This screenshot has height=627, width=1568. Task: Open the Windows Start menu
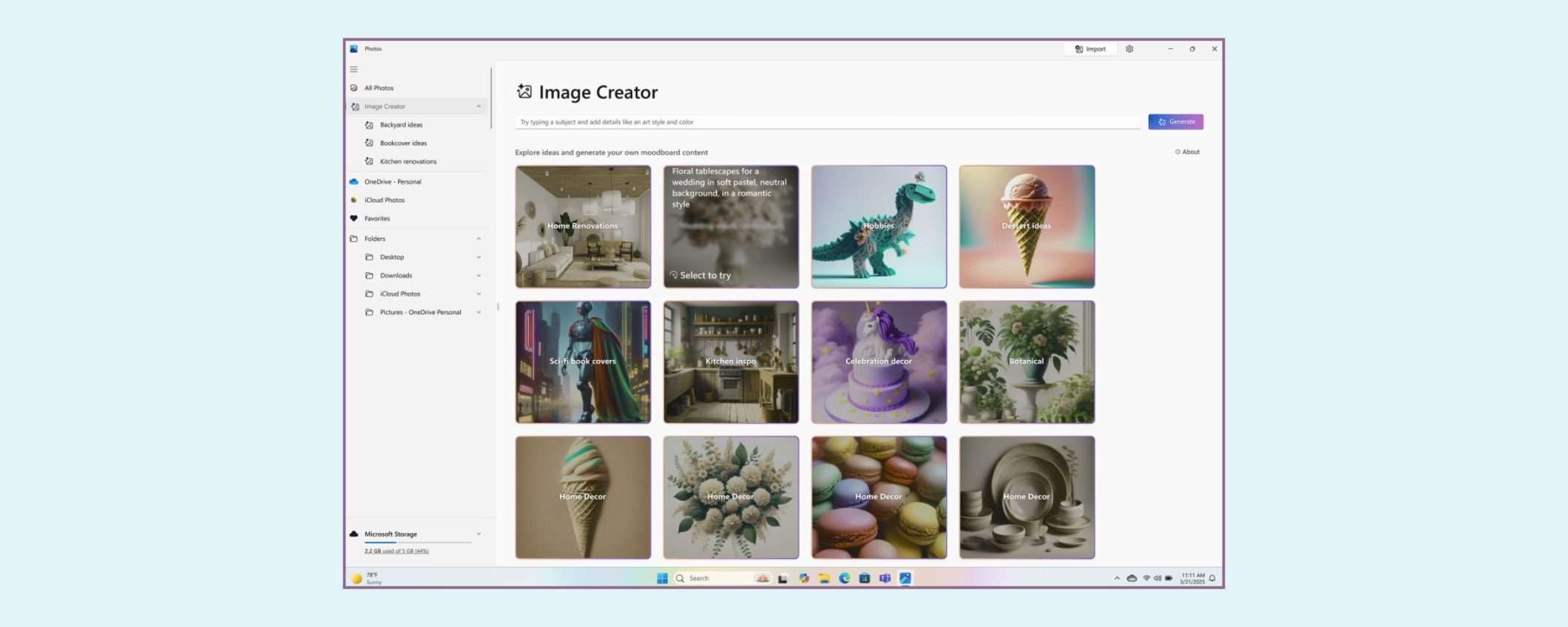click(x=662, y=578)
